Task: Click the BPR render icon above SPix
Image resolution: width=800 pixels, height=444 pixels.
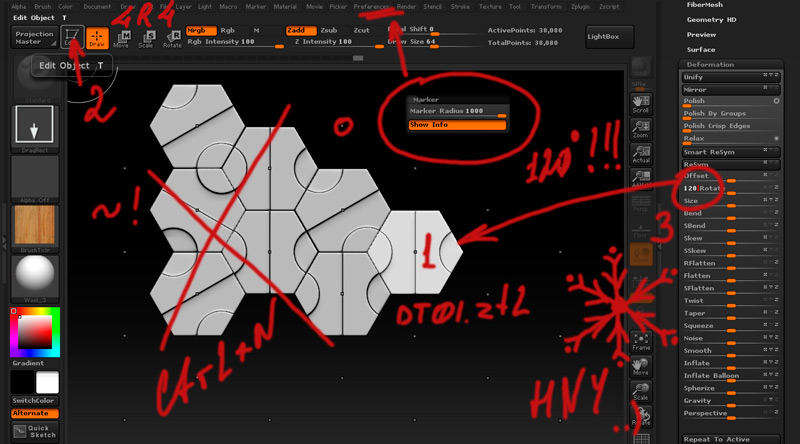Action: [641, 67]
